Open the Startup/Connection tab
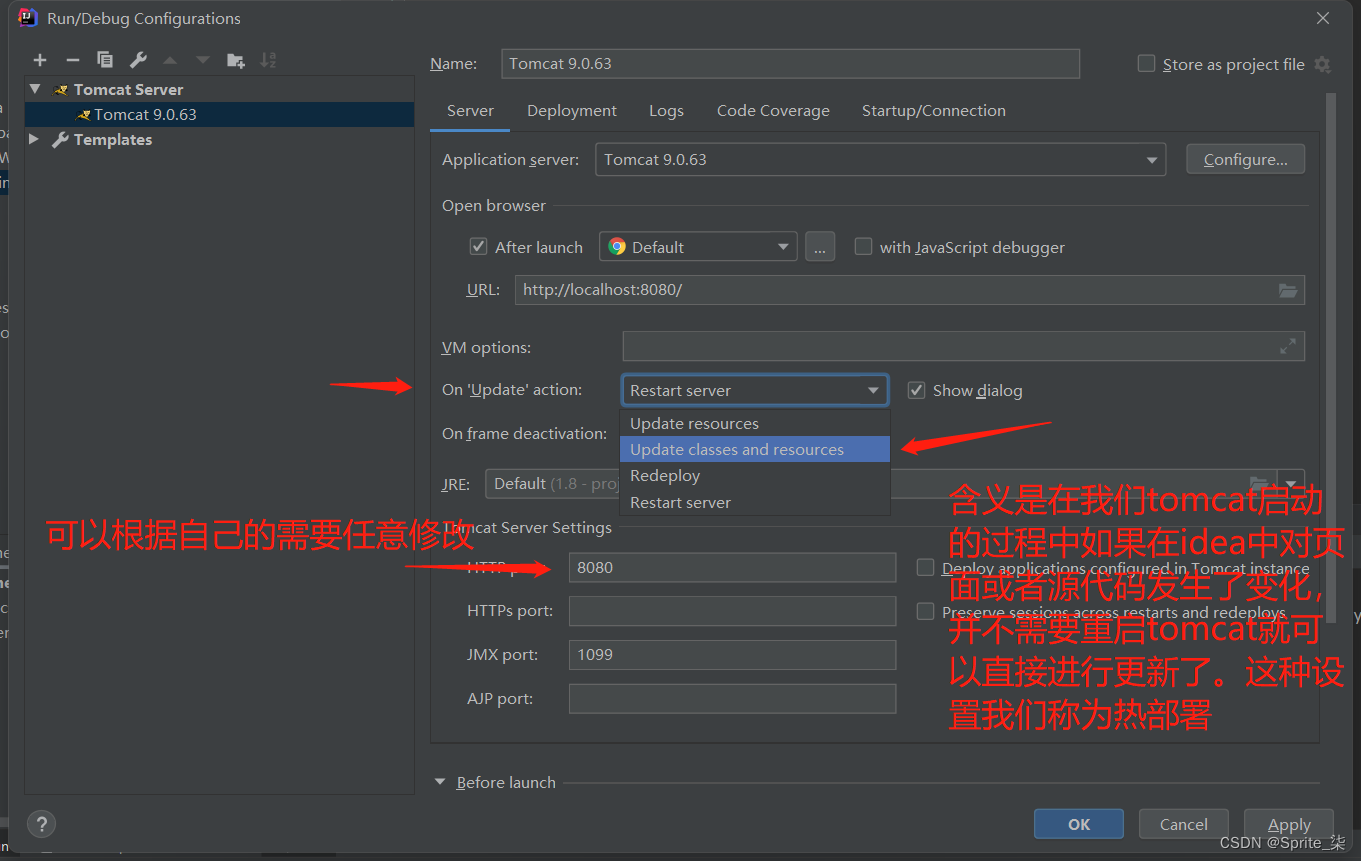This screenshot has width=1361, height=861. tap(934, 111)
